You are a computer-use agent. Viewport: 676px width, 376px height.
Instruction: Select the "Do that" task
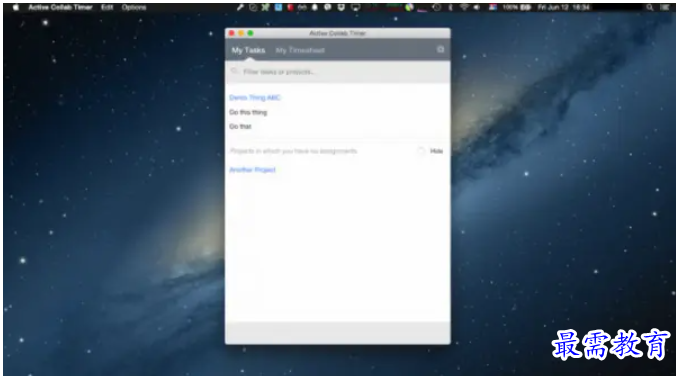pyautogui.click(x=240, y=126)
